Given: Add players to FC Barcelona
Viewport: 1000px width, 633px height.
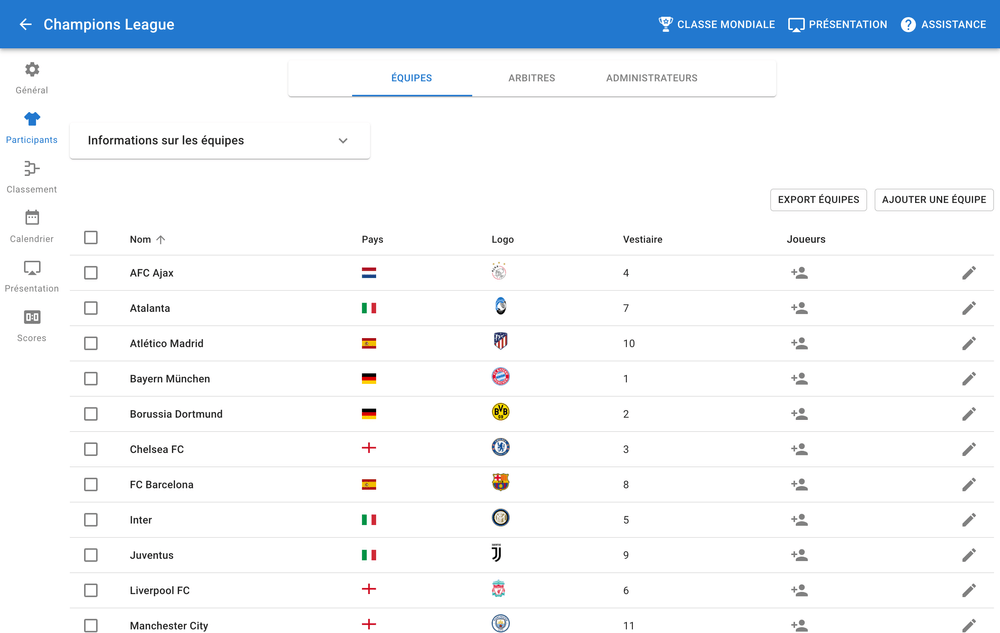Looking at the screenshot, I should [799, 484].
